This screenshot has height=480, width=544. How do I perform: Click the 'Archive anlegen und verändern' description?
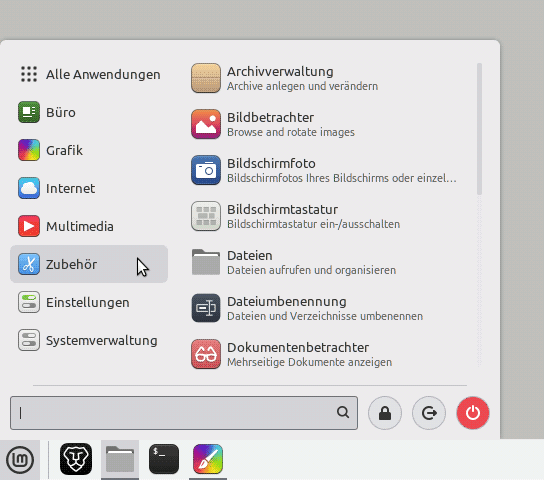pyautogui.click(x=303, y=86)
